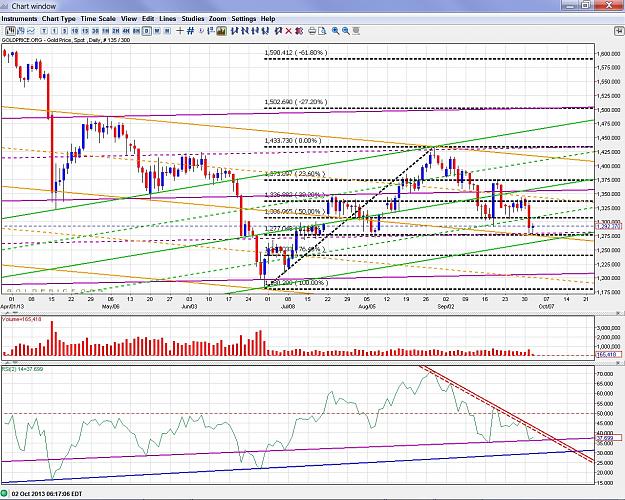
Task: Click the red X delete line icon
Action: point(289,31)
